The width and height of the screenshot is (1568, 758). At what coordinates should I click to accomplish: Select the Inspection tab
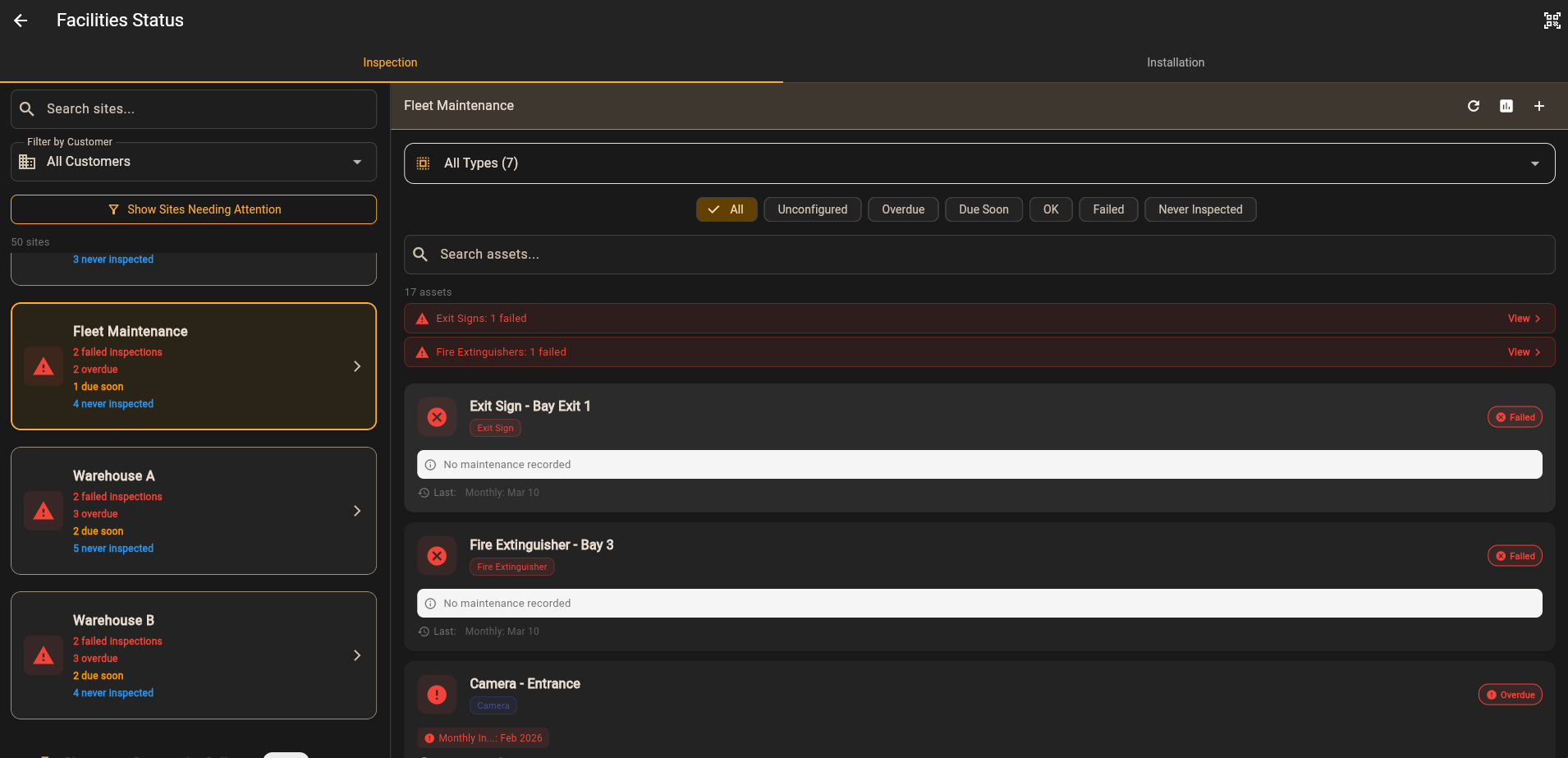coord(390,62)
